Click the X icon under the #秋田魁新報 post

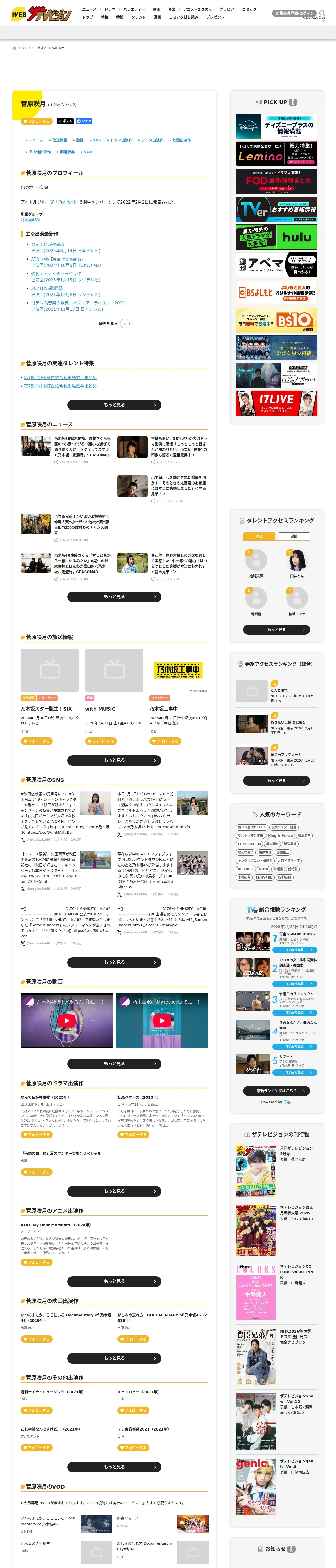pyautogui.click(x=23, y=839)
